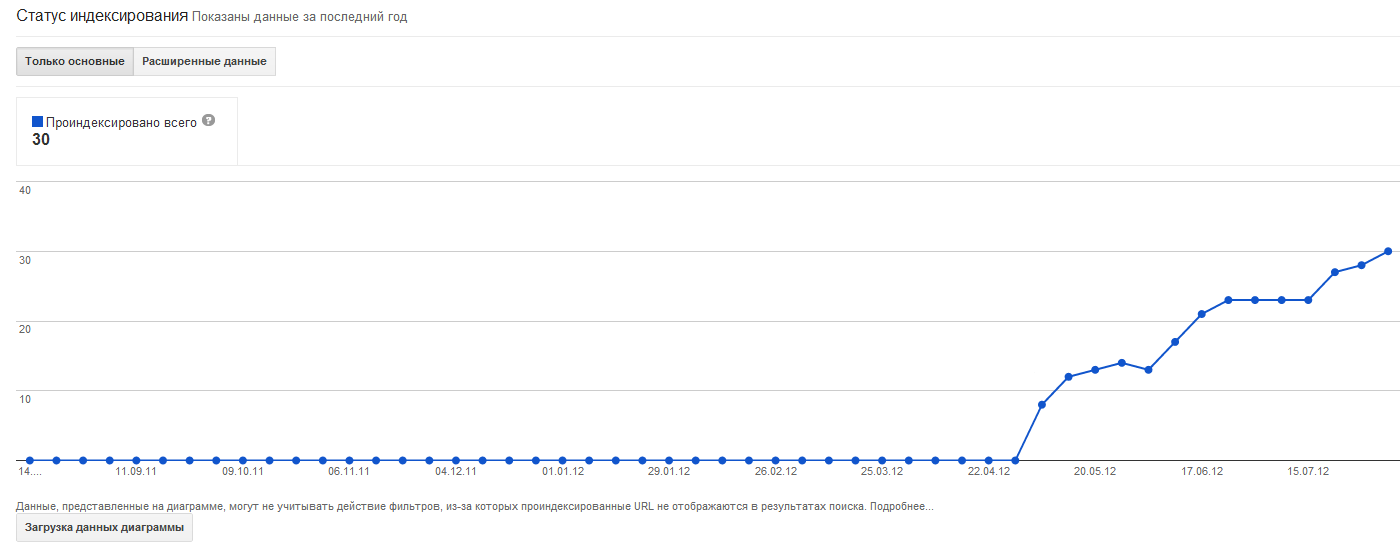Click the Проиндексировано всего legend label
This screenshot has width=1400, height=550.
(121, 121)
